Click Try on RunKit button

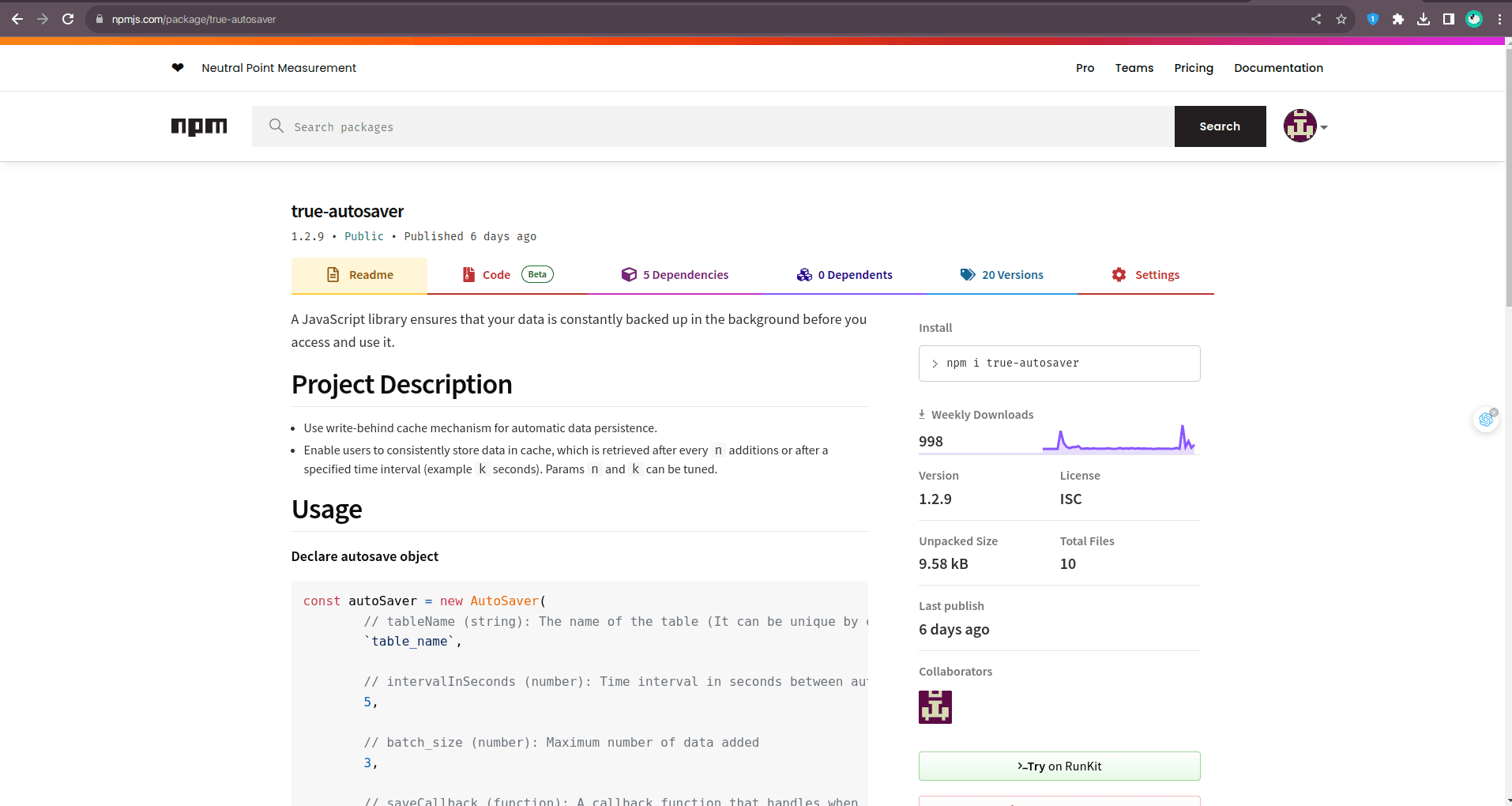[x=1059, y=766]
